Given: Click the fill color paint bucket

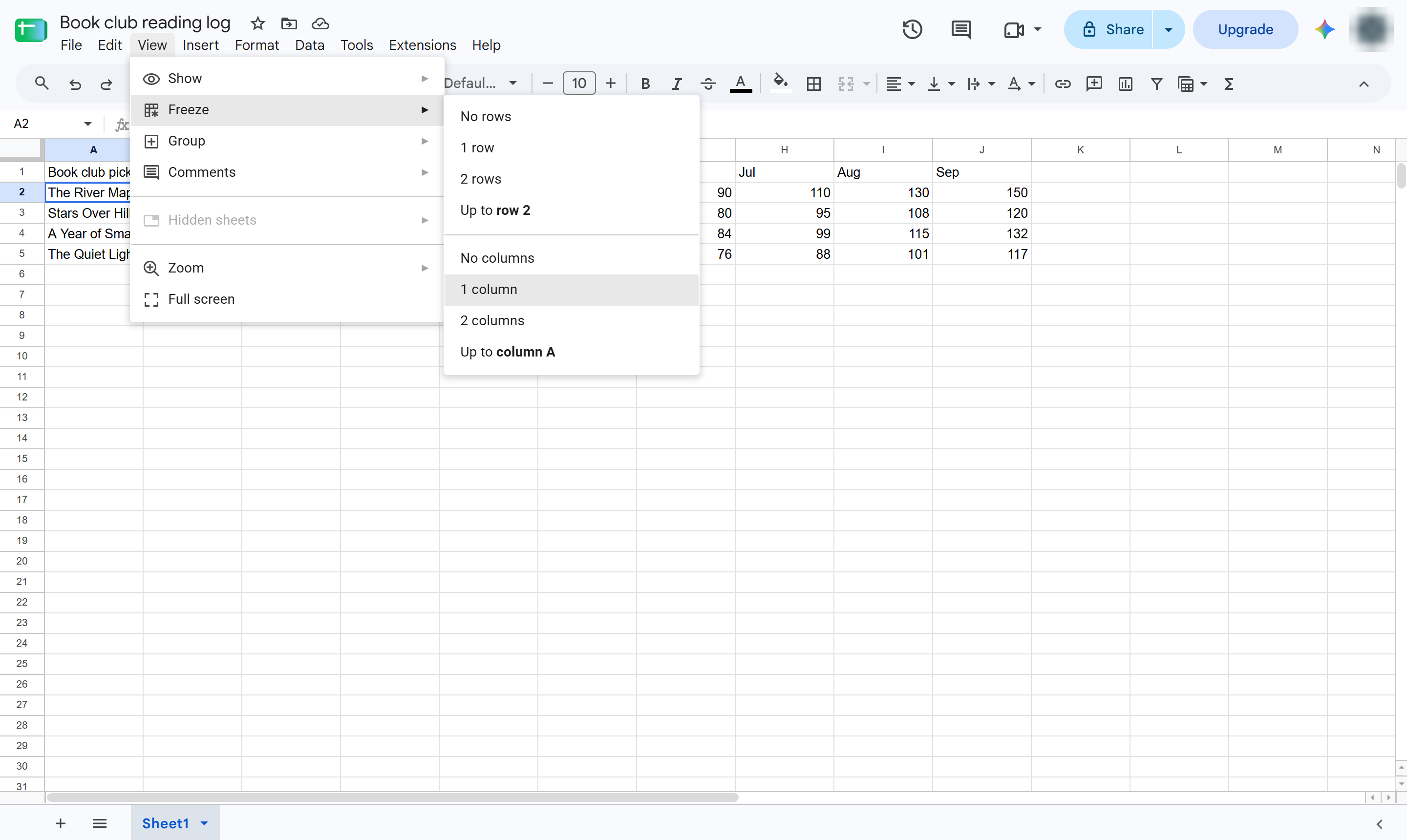Looking at the screenshot, I should tap(781, 83).
